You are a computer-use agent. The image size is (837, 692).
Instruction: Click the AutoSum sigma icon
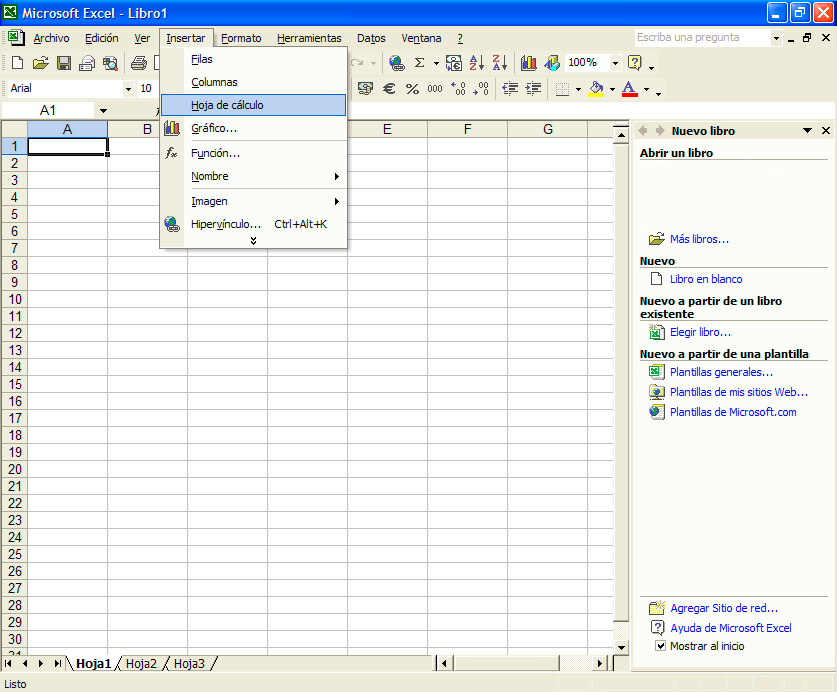tap(420, 63)
